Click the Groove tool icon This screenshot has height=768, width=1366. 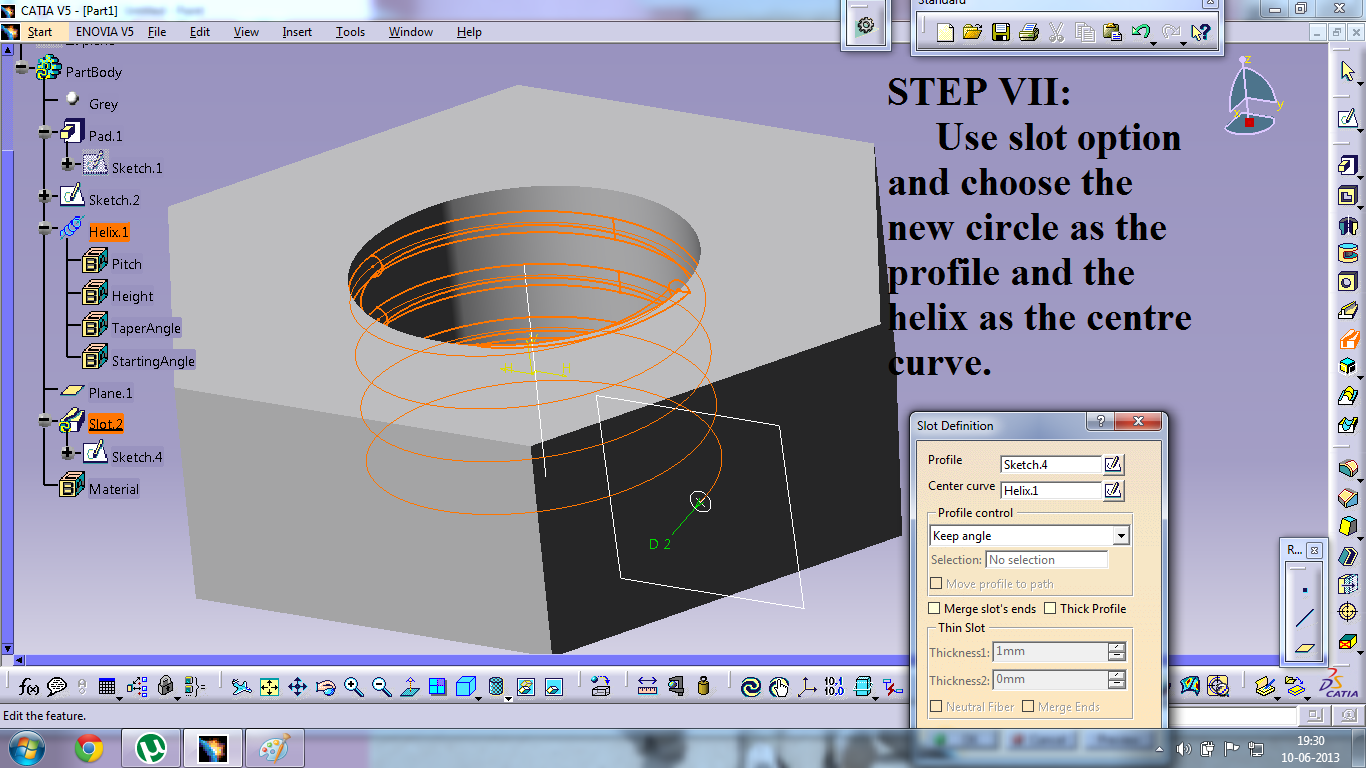[1347, 253]
